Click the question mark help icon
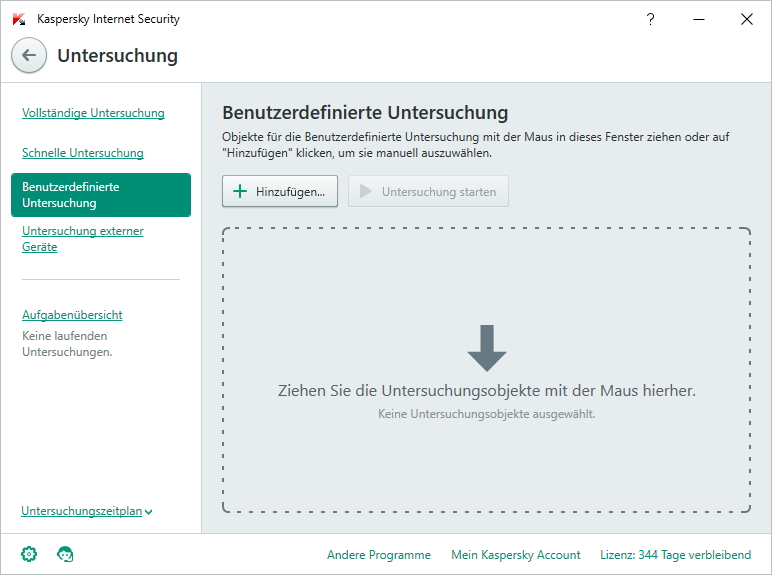 tap(650, 19)
